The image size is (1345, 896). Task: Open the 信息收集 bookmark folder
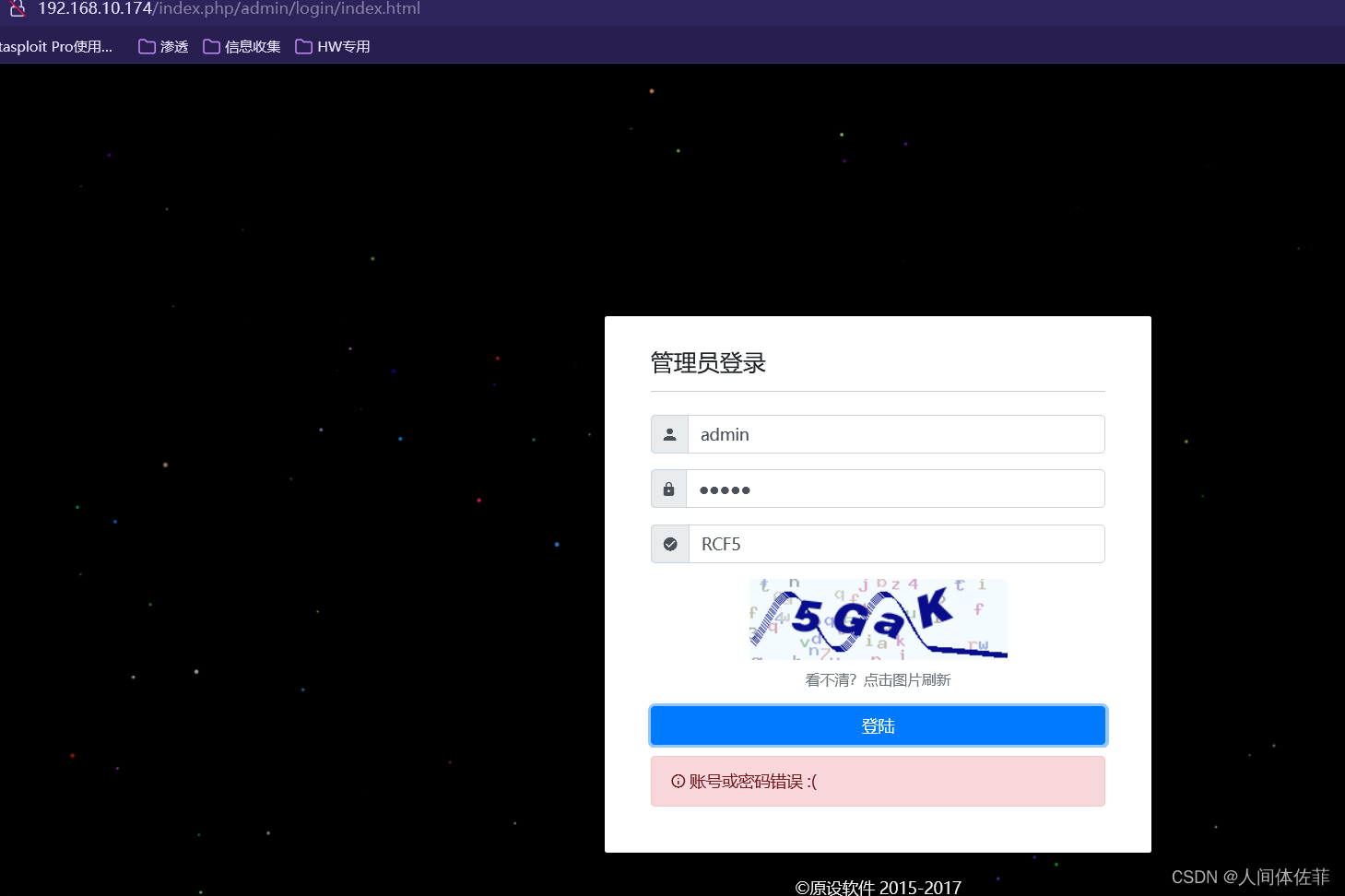(x=242, y=46)
